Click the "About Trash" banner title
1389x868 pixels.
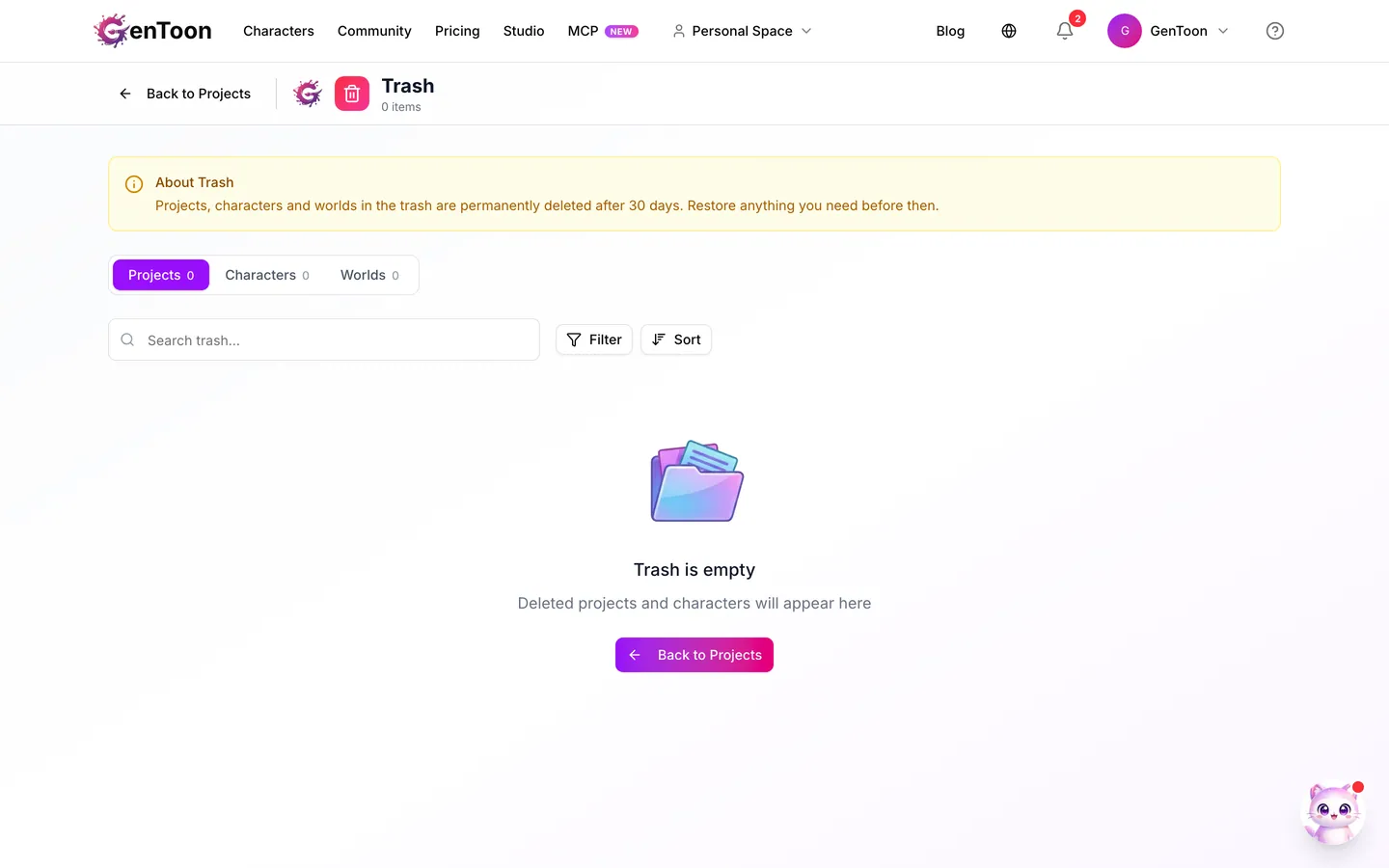195,182
